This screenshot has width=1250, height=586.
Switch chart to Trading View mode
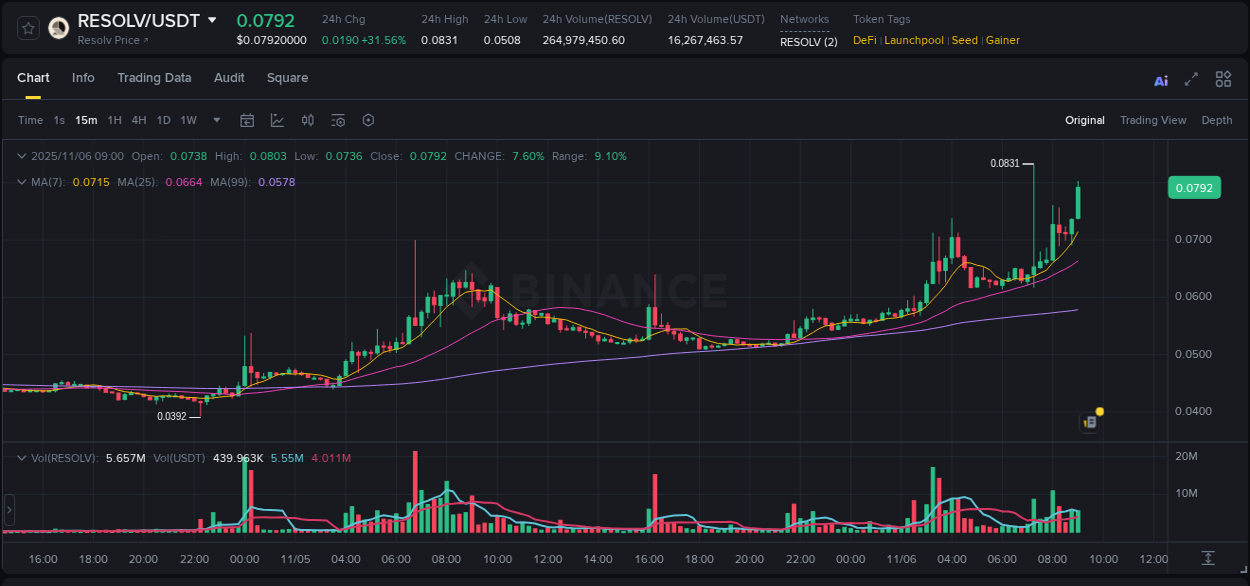point(1153,120)
